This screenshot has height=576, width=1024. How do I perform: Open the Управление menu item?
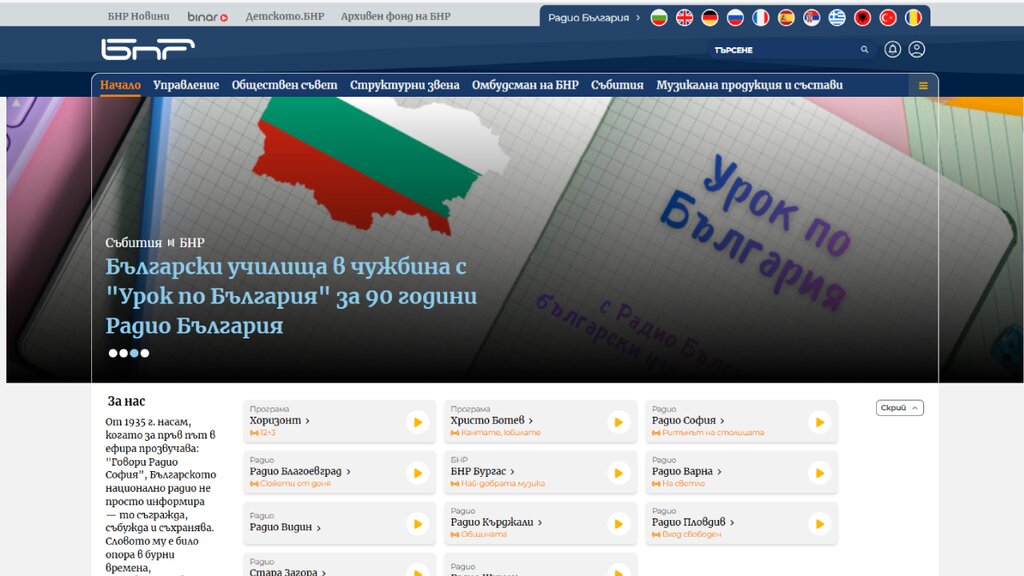pyautogui.click(x=186, y=85)
